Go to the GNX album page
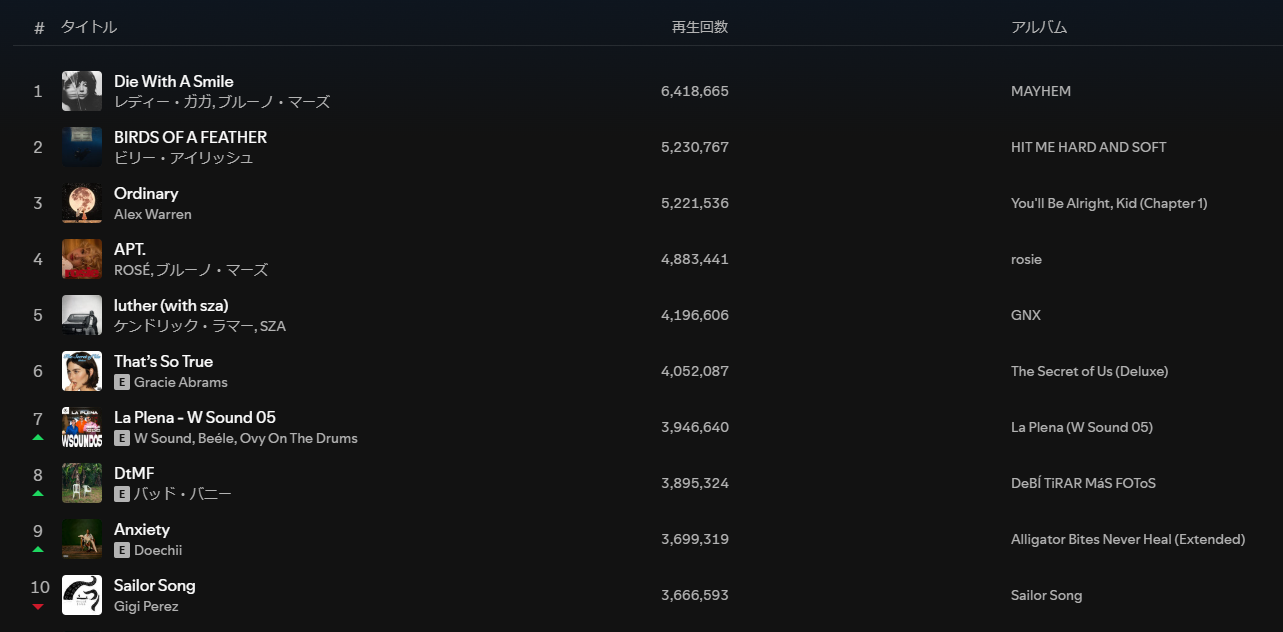Screen dimensions: 1283x632 tap(1026, 315)
